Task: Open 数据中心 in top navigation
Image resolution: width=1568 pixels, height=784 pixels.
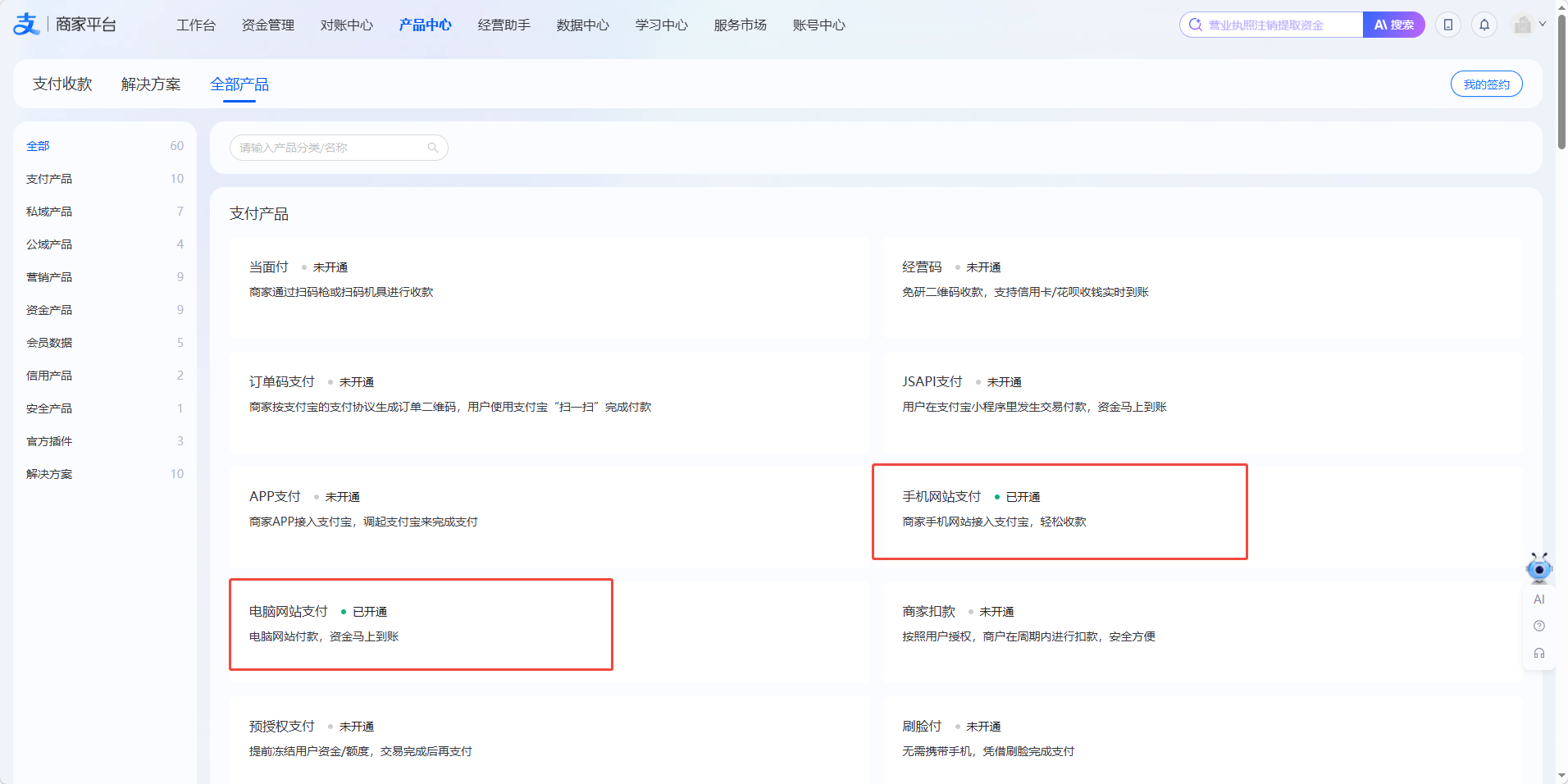Action: 583,25
